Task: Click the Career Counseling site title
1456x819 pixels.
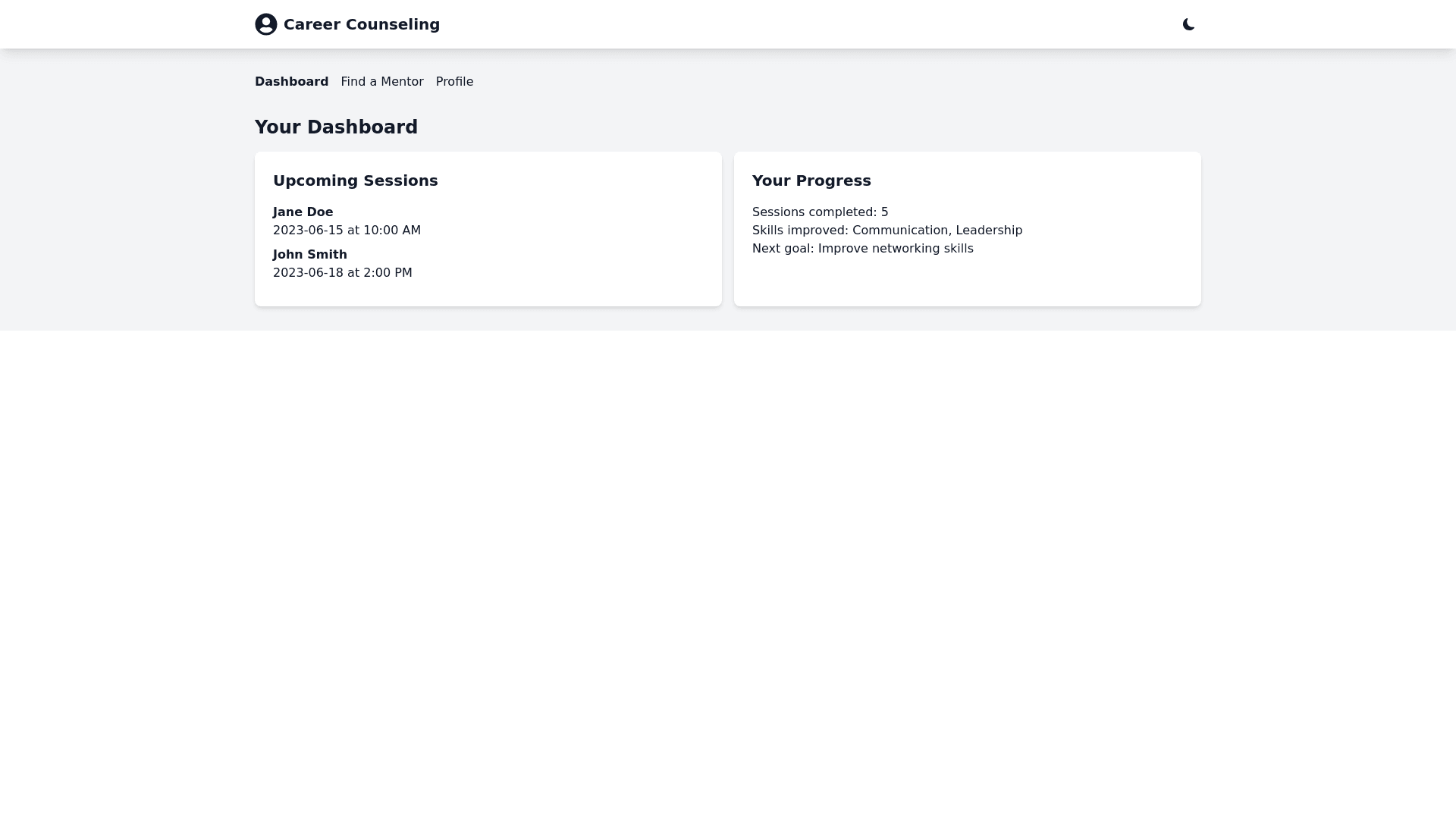Action: [361, 24]
